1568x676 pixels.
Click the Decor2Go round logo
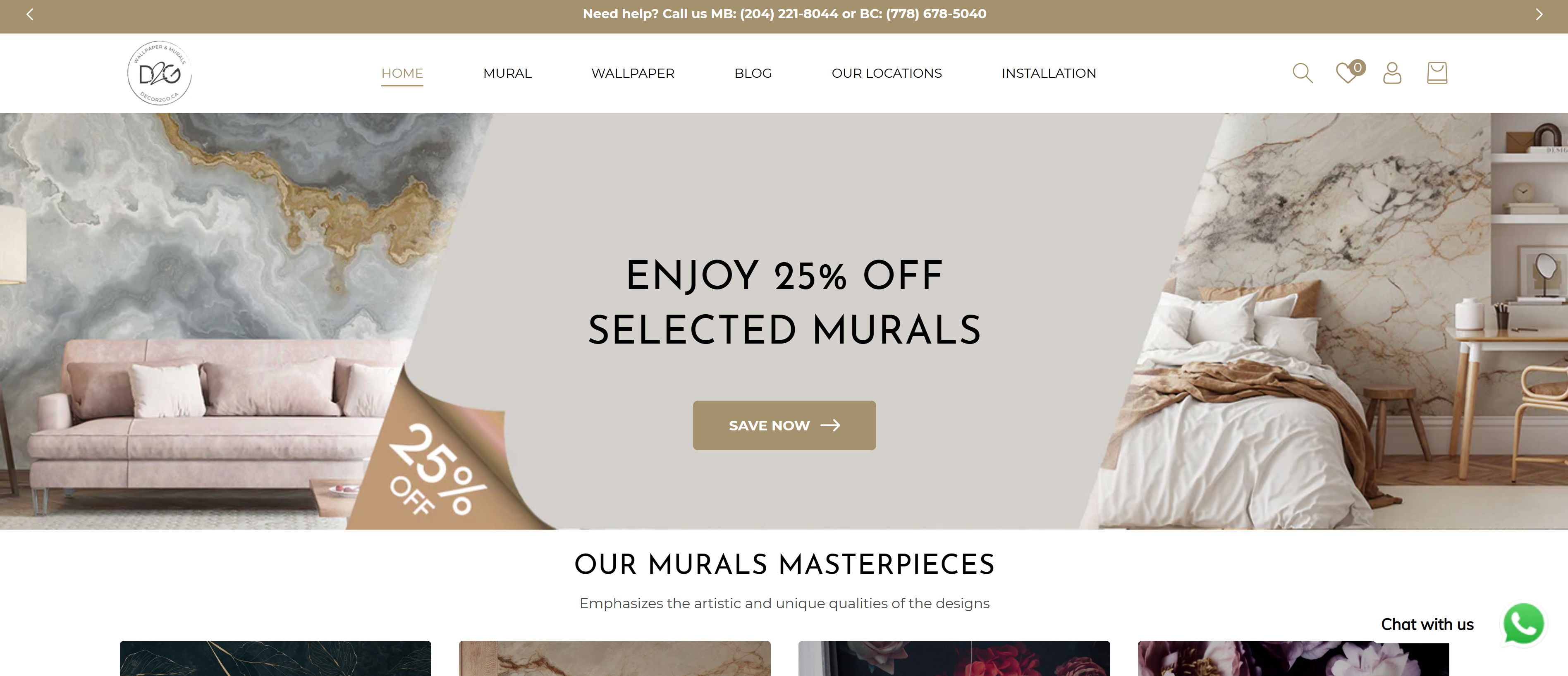[x=160, y=73]
